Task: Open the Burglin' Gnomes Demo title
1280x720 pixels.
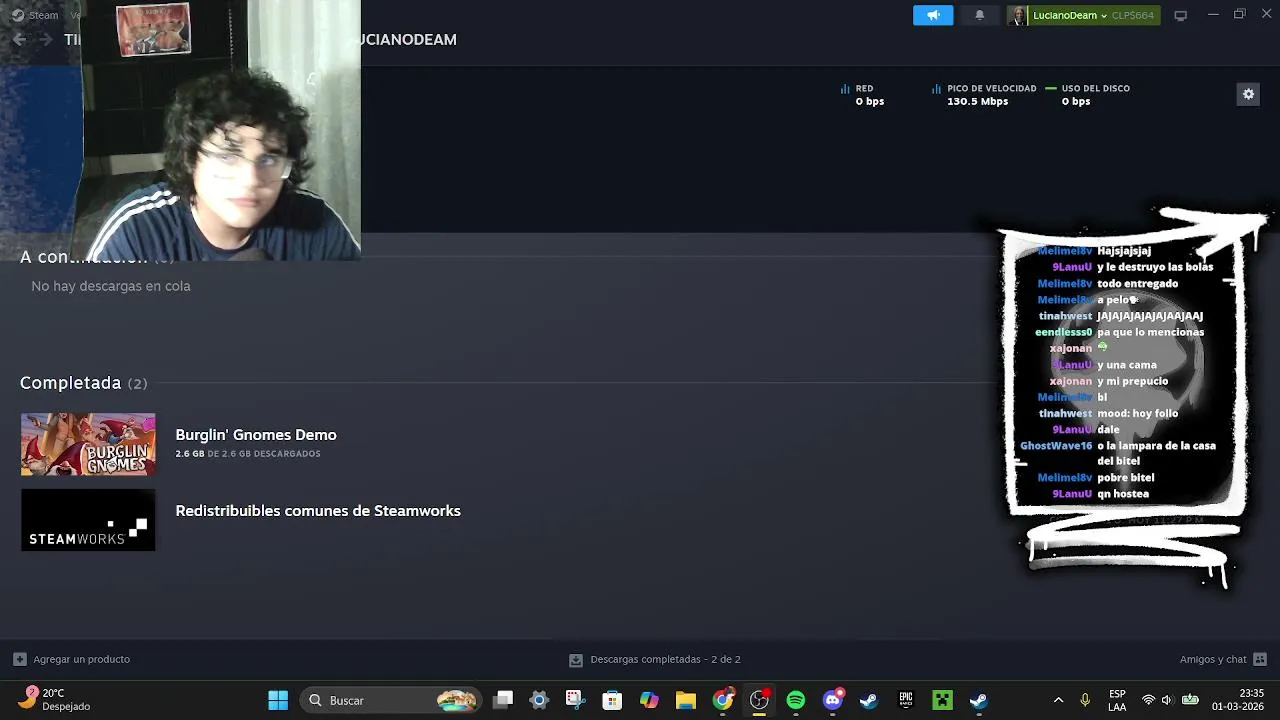Action: click(256, 435)
